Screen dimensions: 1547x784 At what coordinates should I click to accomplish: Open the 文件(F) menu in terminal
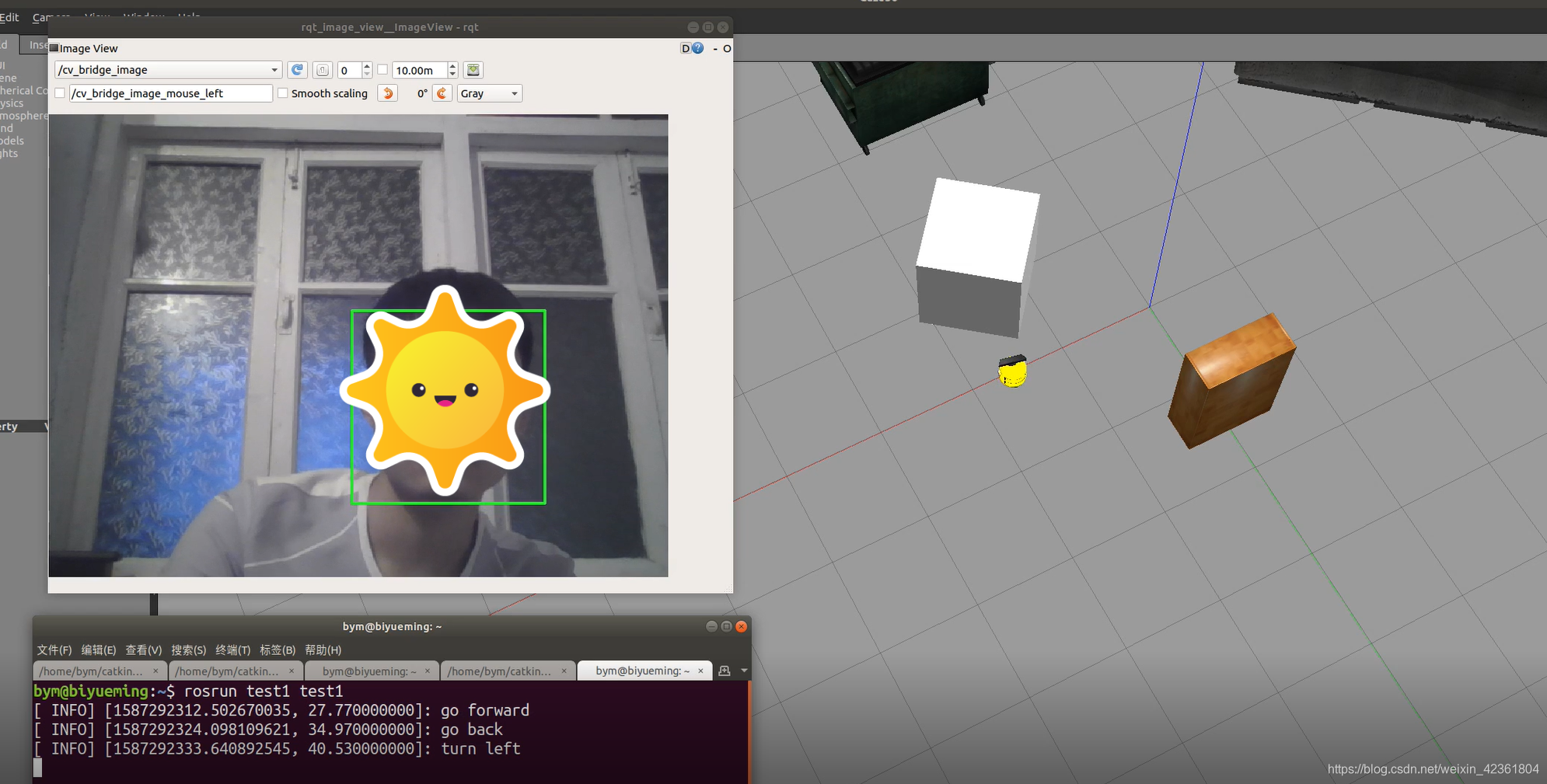54,650
